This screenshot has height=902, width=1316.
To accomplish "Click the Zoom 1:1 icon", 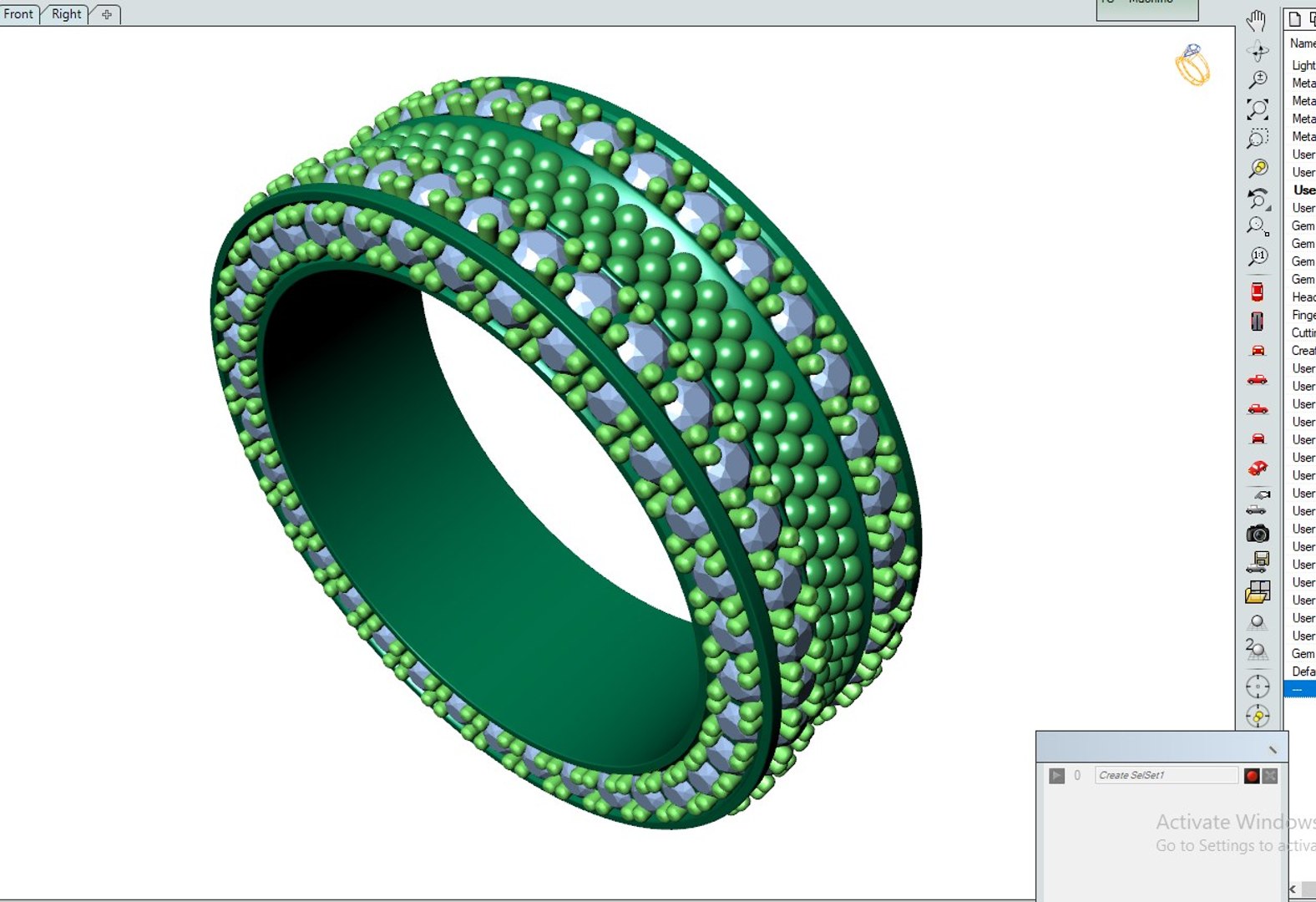I will click(x=1258, y=256).
